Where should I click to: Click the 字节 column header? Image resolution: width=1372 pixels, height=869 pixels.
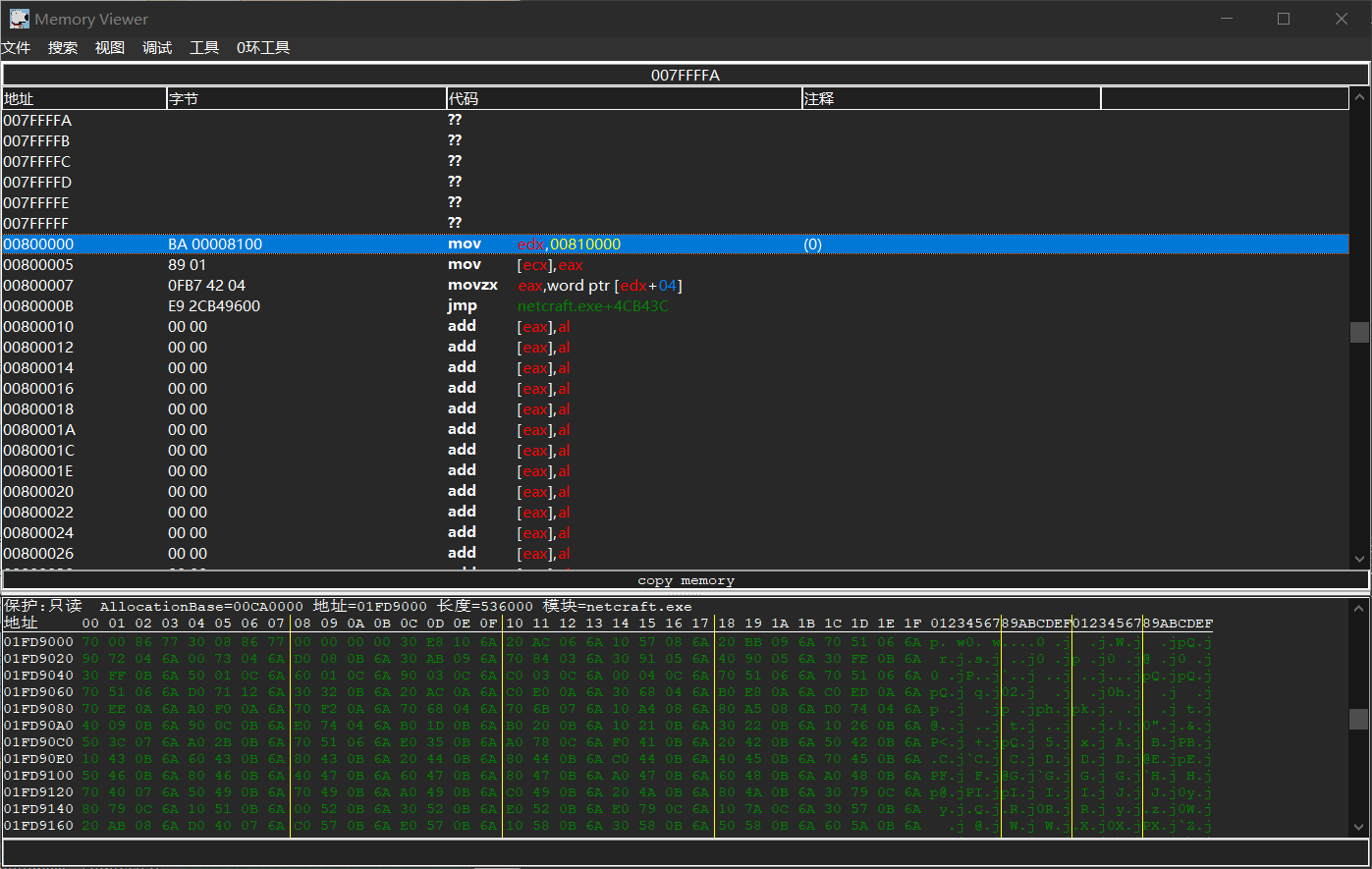tap(306, 99)
